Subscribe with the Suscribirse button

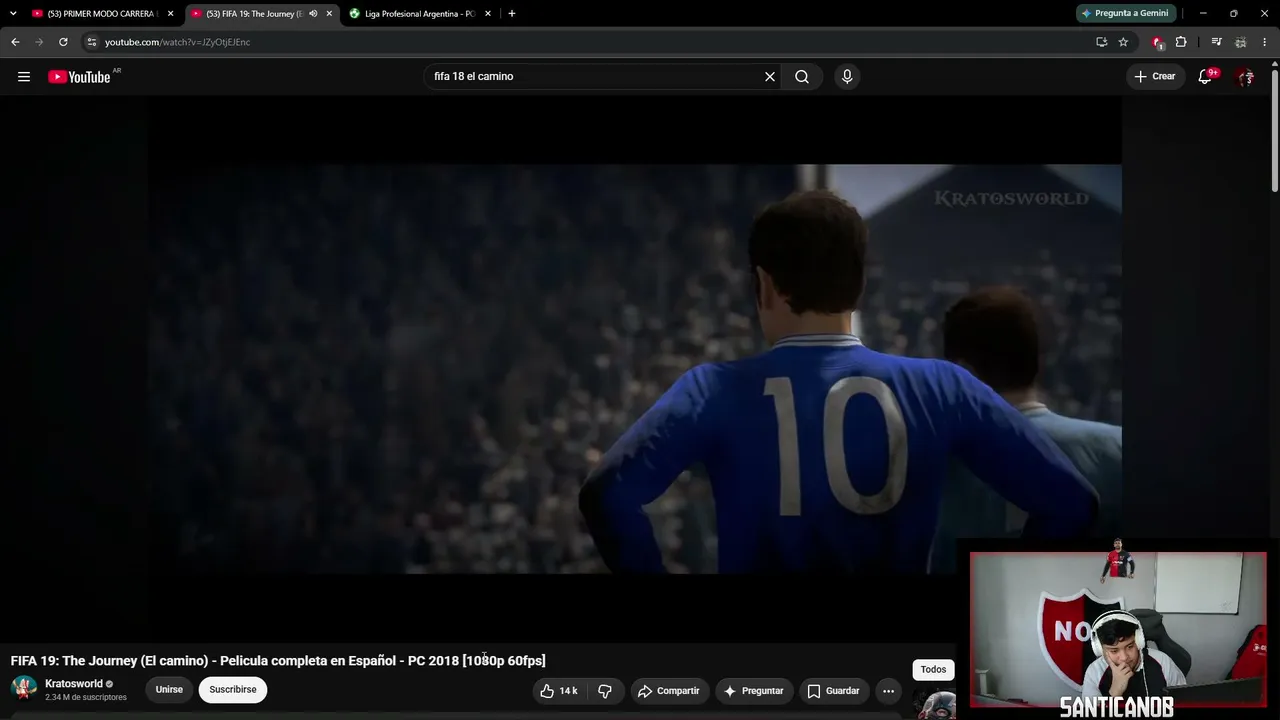tap(233, 690)
